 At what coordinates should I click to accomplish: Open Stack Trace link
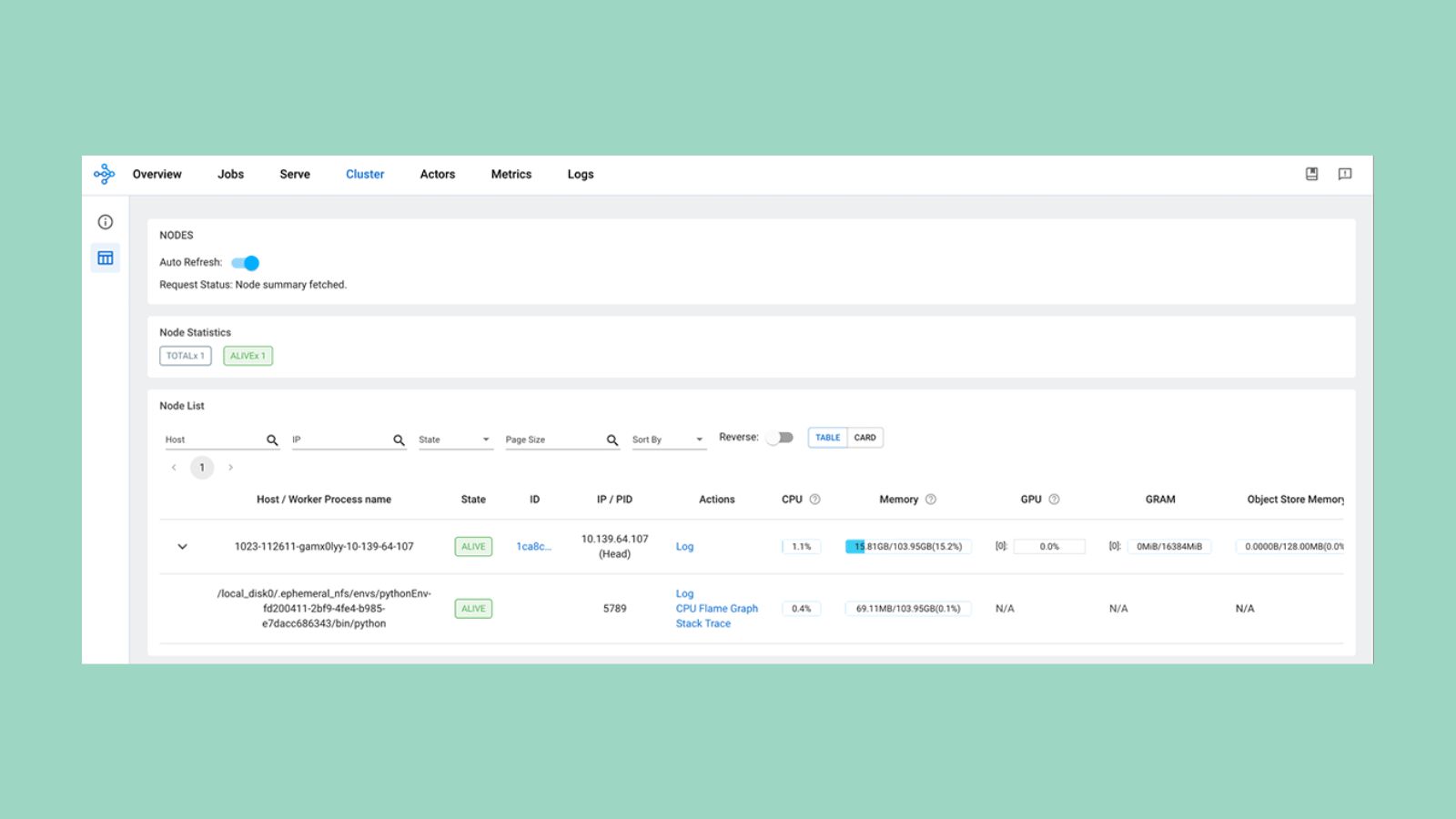703,624
